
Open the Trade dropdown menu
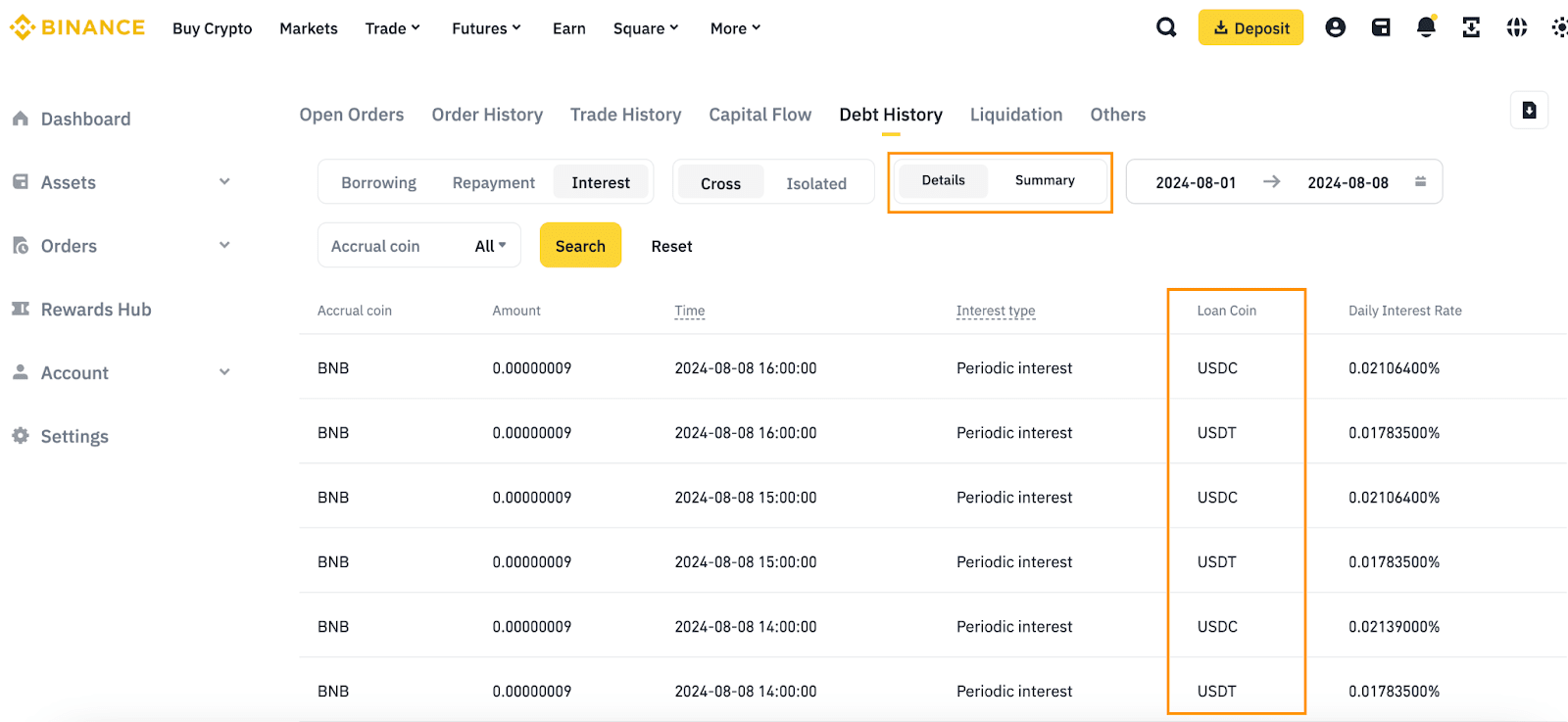click(393, 28)
